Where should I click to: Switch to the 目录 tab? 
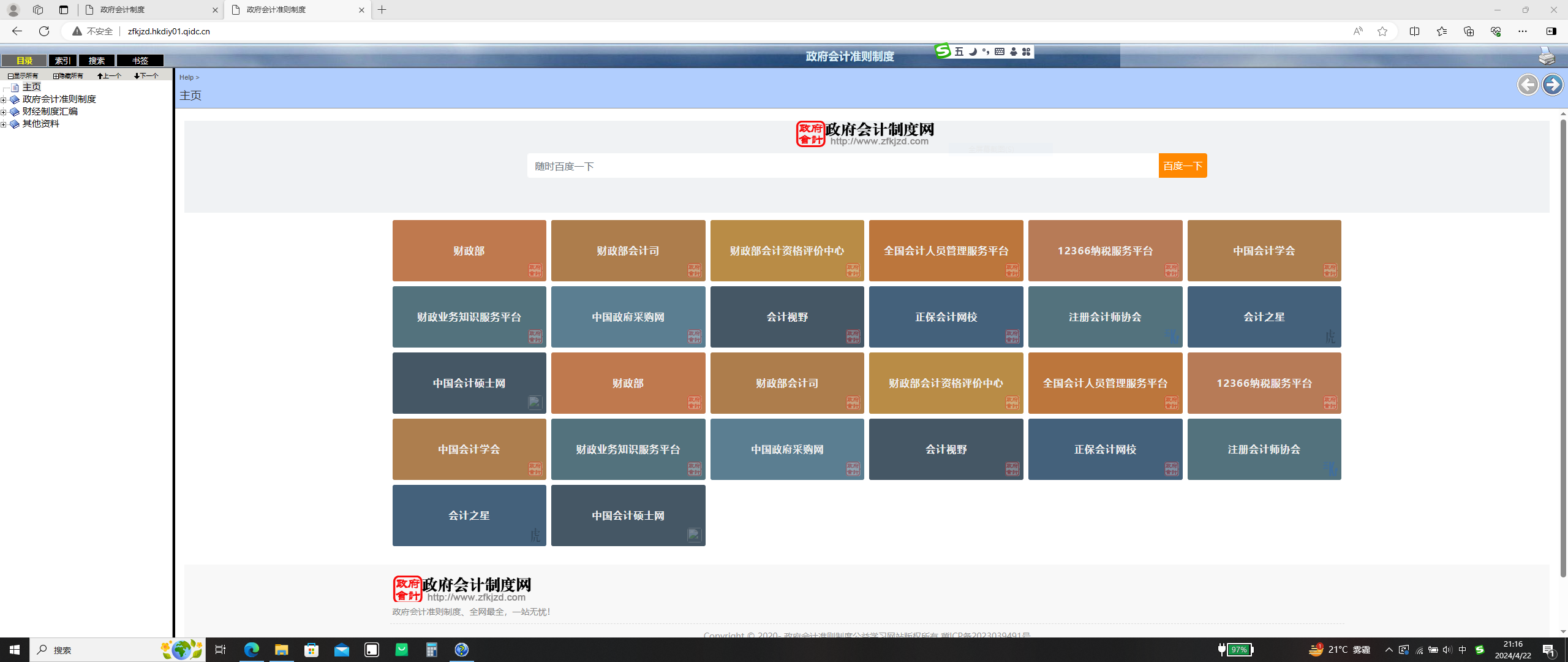(24, 60)
